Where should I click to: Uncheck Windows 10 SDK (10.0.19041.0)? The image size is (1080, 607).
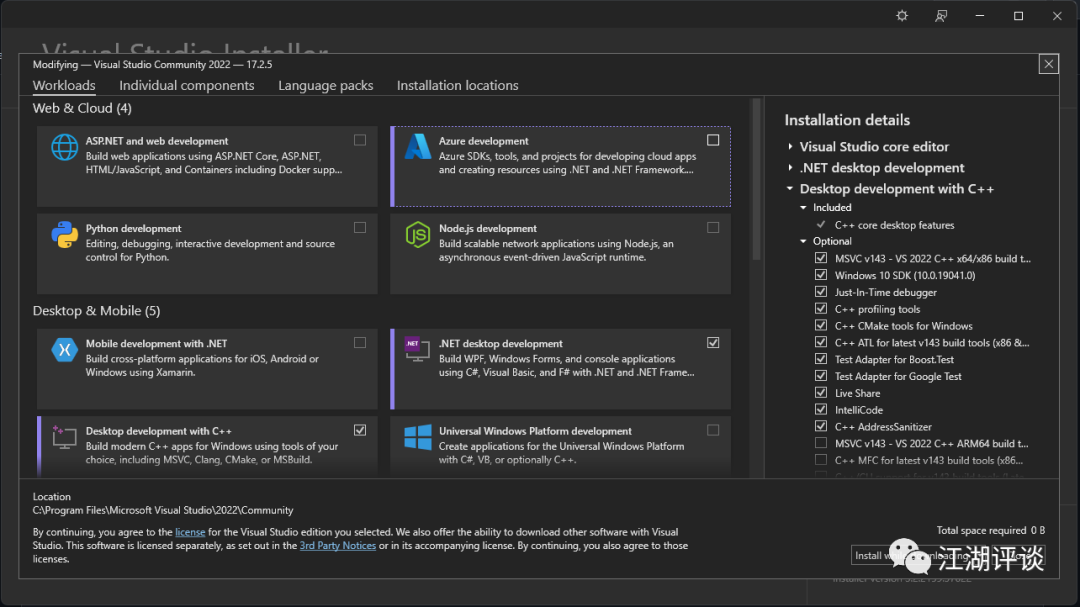pyautogui.click(x=820, y=275)
